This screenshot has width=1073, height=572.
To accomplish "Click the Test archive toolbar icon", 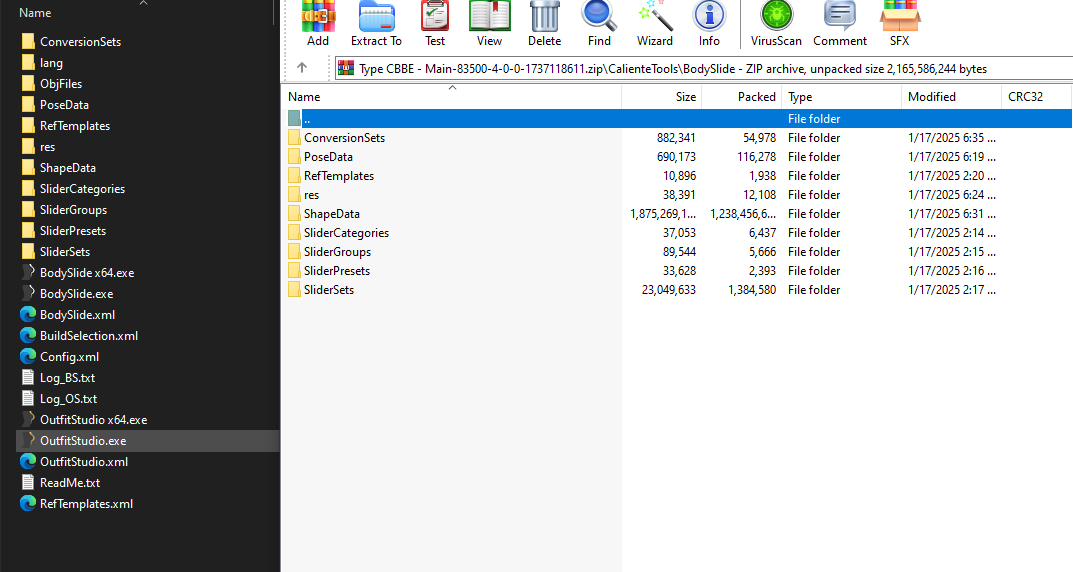I will 435,16.
